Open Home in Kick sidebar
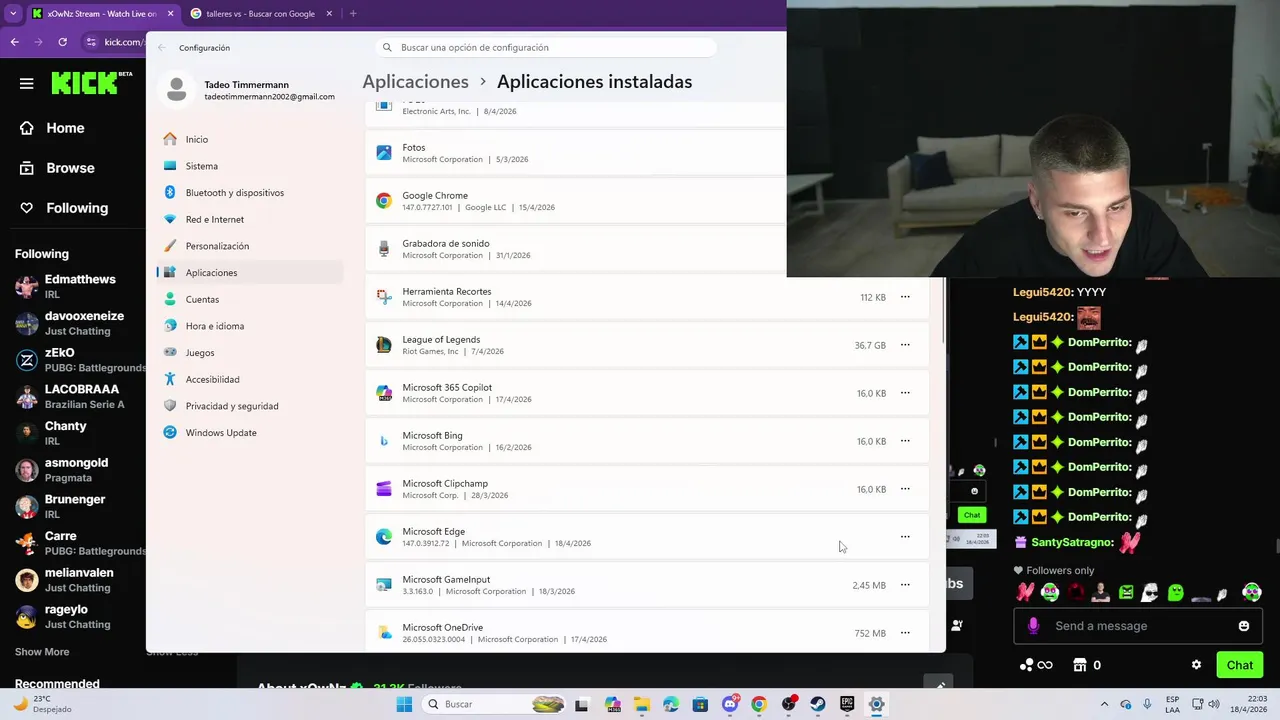Screen dimensions: 1280x720 pyautogui.click(x=65, y=128)
